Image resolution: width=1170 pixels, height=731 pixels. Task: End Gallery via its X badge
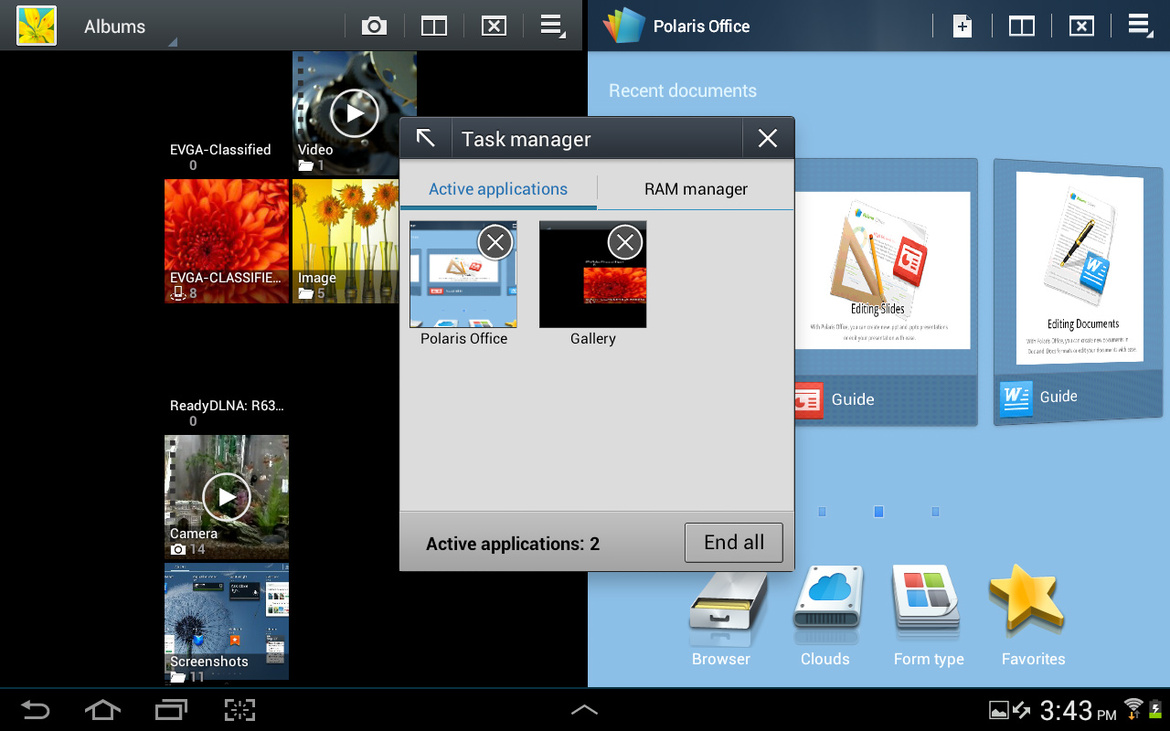pyautogui.click(x=625, y=242)
